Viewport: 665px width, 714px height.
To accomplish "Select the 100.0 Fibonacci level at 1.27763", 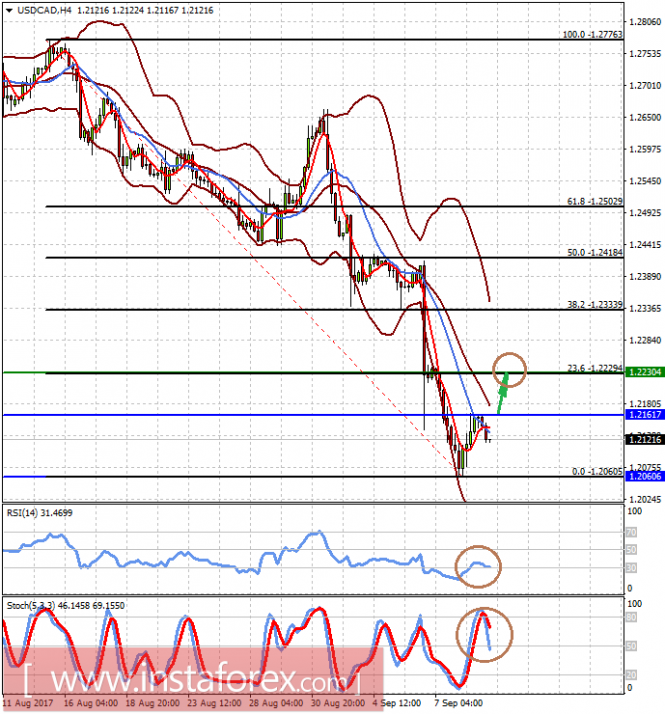I will [593, 35].
